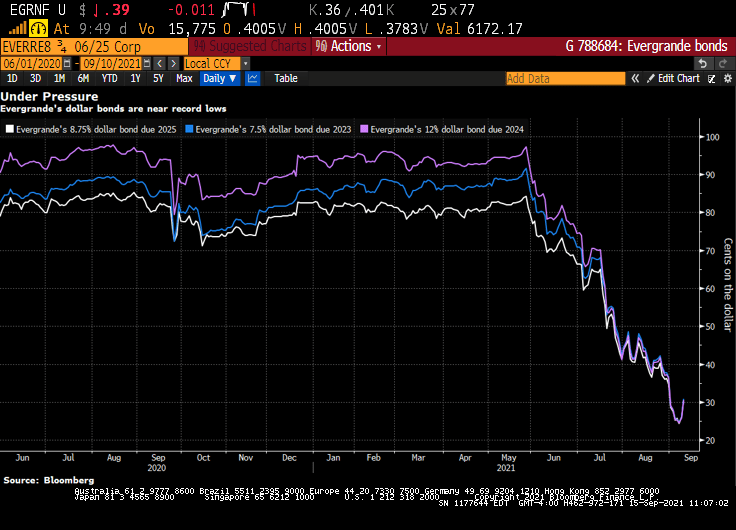
Task: Switch to the Table view
Action: tap(286, 78)
